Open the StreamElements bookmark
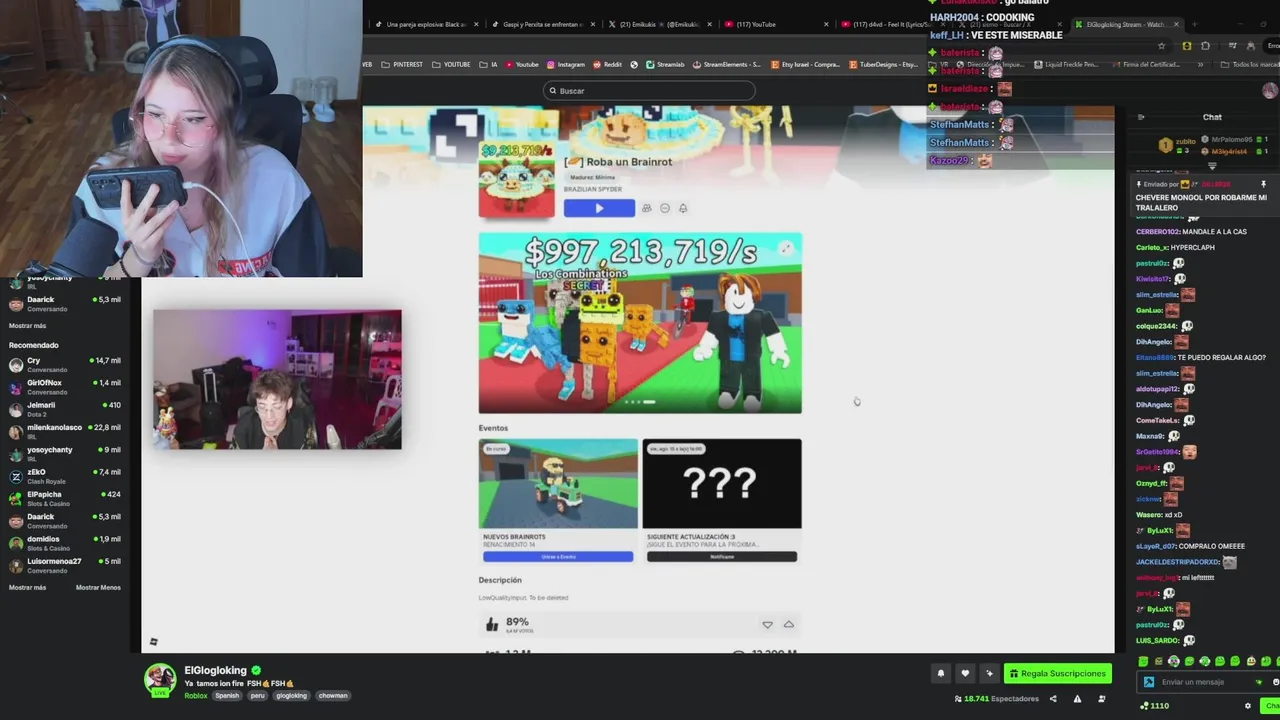The height and width of the screenshot is (720, 1280). point(726,64)
